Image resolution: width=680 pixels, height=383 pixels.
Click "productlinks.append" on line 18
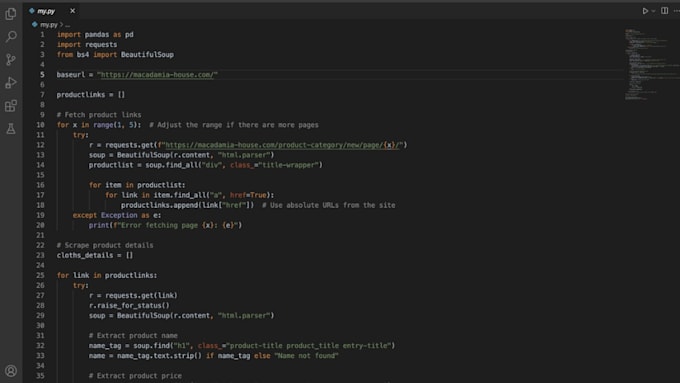pos(159,205)
